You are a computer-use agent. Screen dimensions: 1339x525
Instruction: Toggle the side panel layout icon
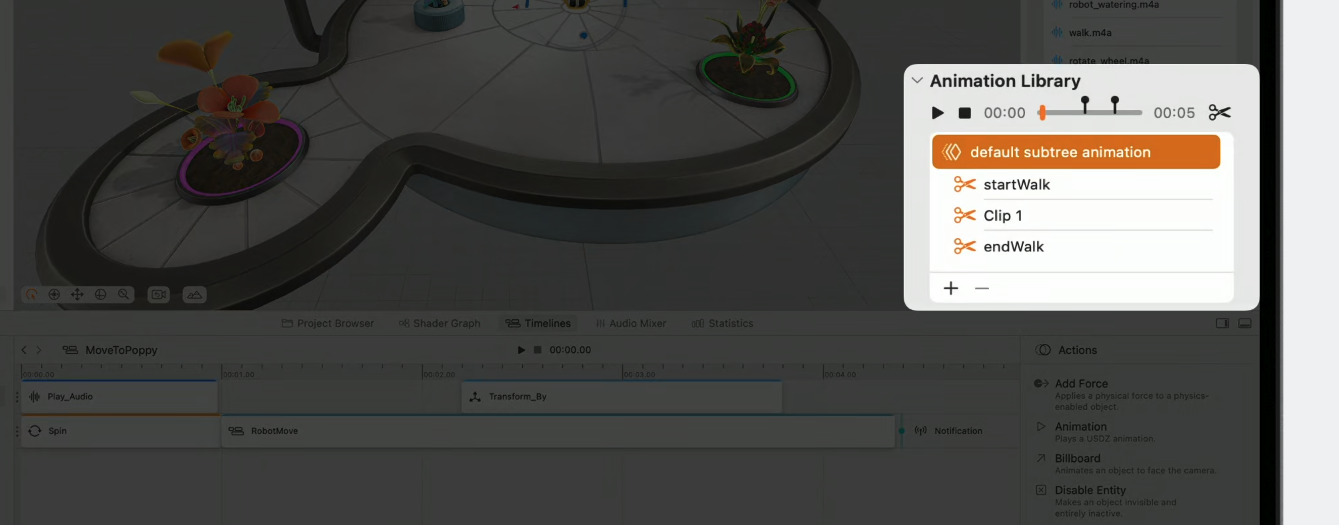pyautogui.click(x=1222, y=323)
